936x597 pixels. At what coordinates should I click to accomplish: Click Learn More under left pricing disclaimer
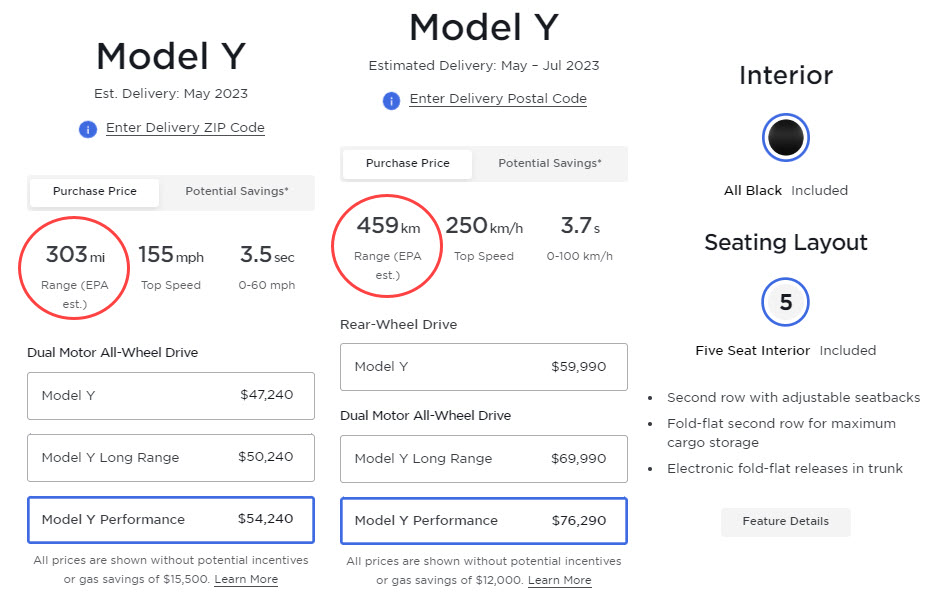245,578
